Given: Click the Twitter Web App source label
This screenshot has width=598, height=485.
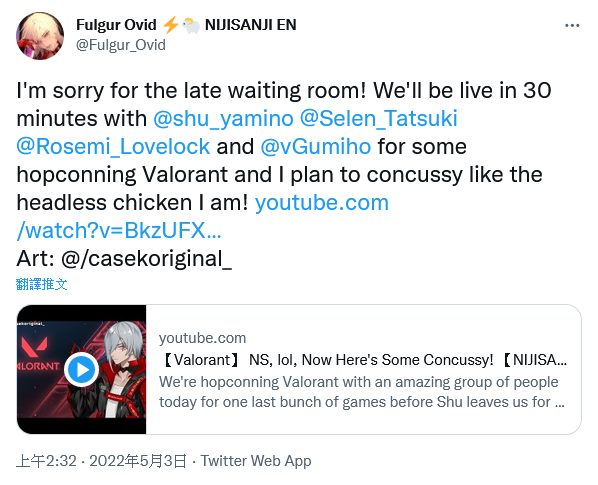Looking at the screenshot, I should tap(256, 461).
